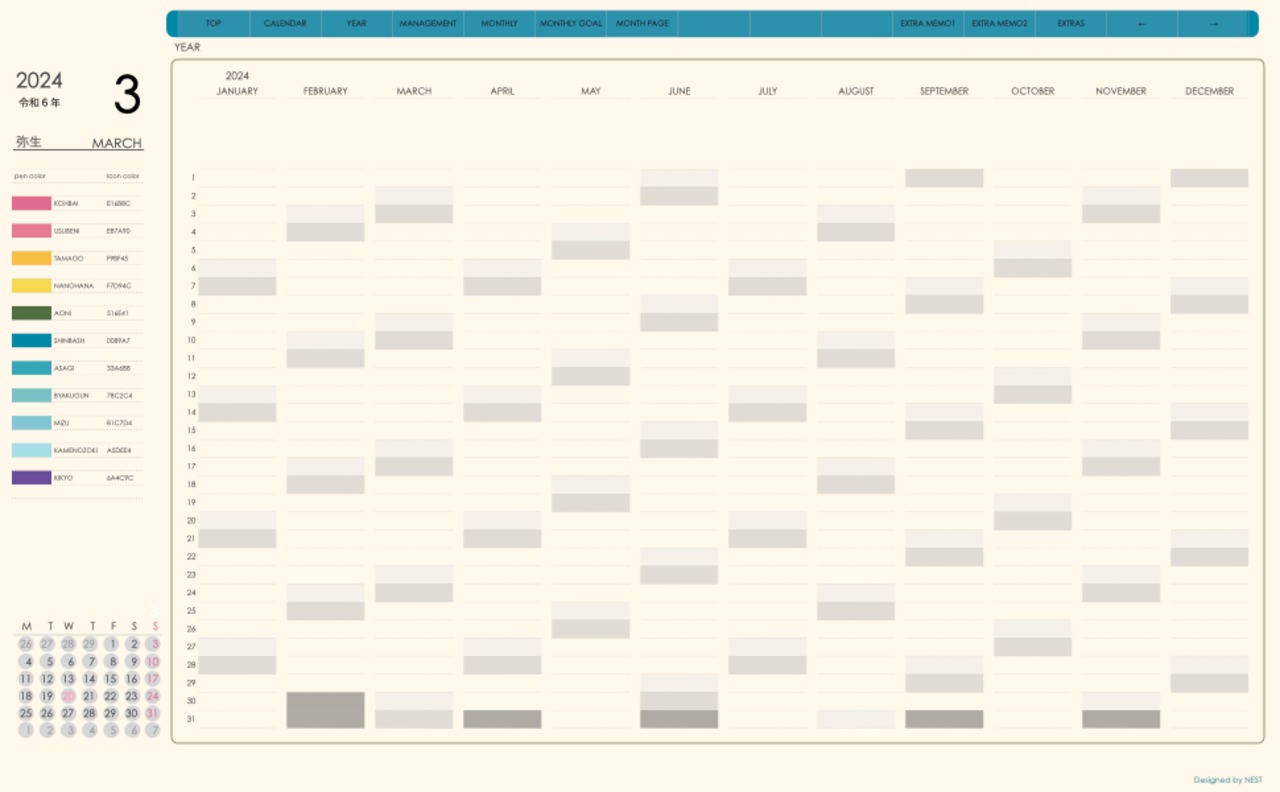The width and height of the screenshot is (1280, 792).
Task: Click the OCTOBER column header
Action: pyautogui.click(x=1033, y=91)
